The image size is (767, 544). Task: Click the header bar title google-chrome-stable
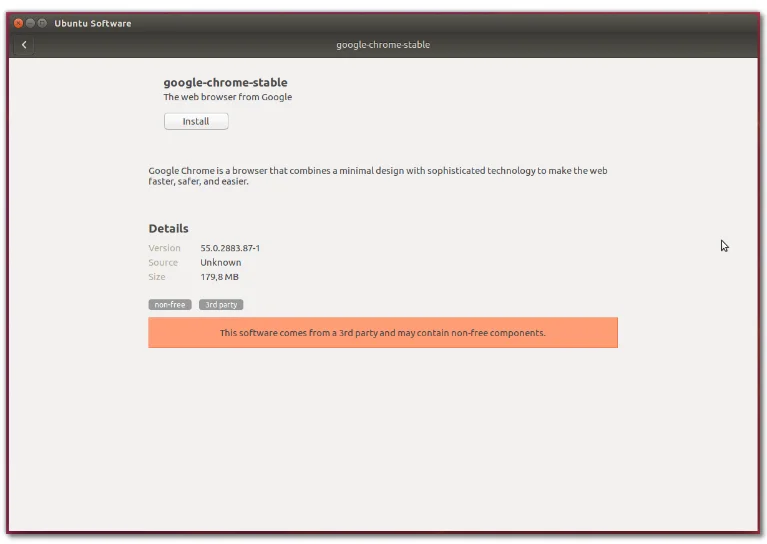coord(383,45)
